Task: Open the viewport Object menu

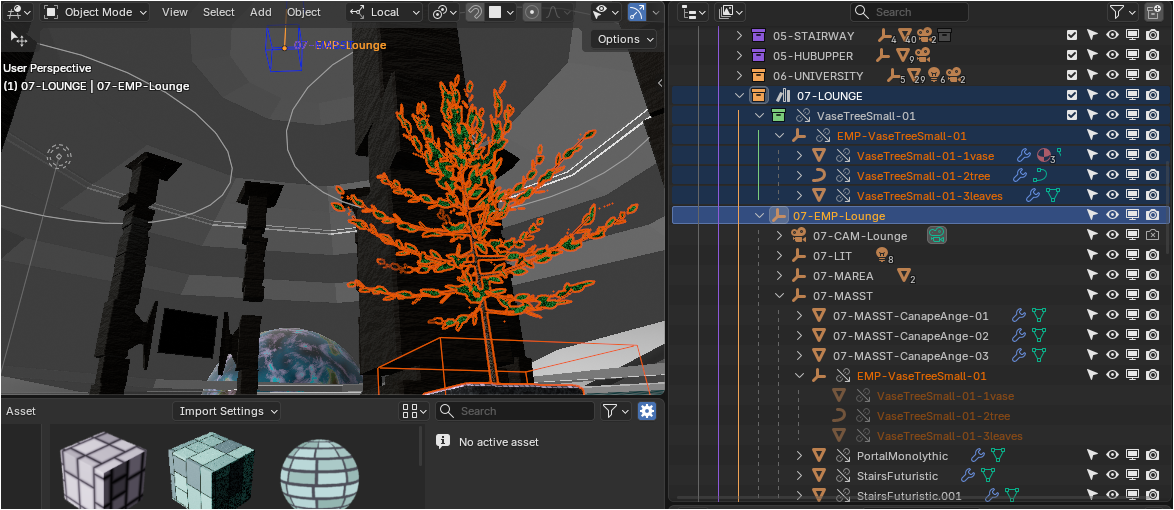Action: pyautogui.click(x=304, y=12)
